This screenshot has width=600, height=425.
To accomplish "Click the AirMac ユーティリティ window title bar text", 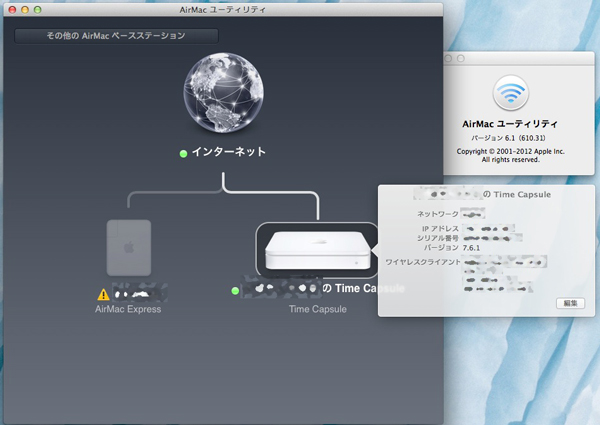I will 223,10.
